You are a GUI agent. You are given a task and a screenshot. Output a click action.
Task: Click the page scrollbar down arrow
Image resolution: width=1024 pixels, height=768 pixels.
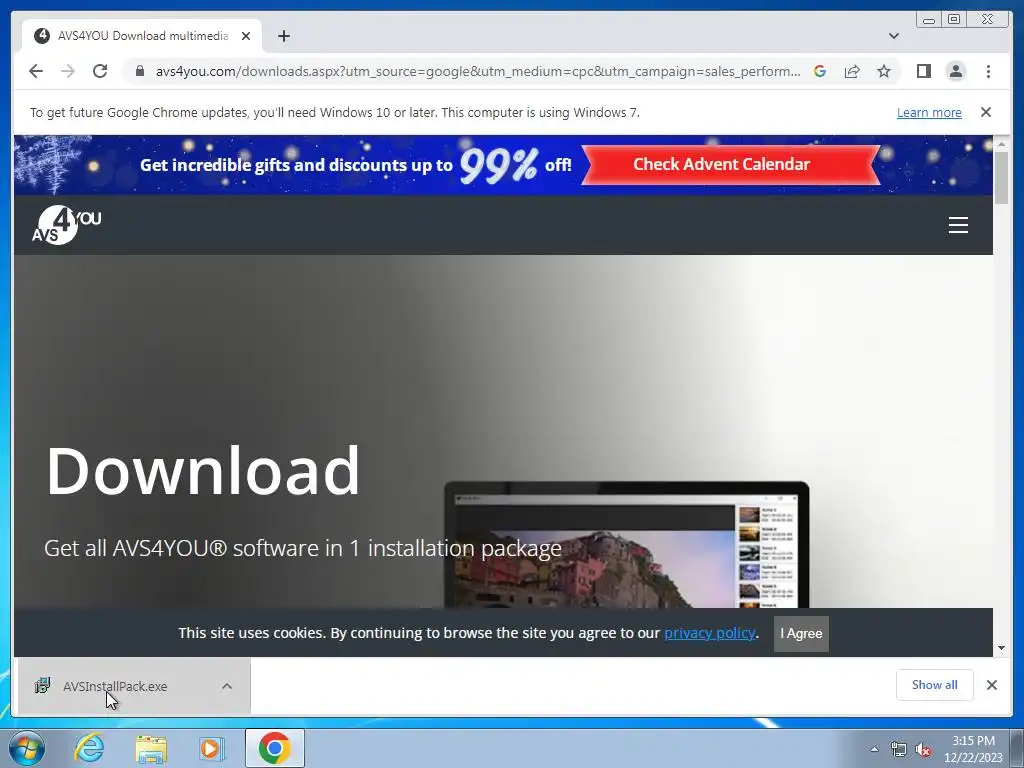[1001, 648]
